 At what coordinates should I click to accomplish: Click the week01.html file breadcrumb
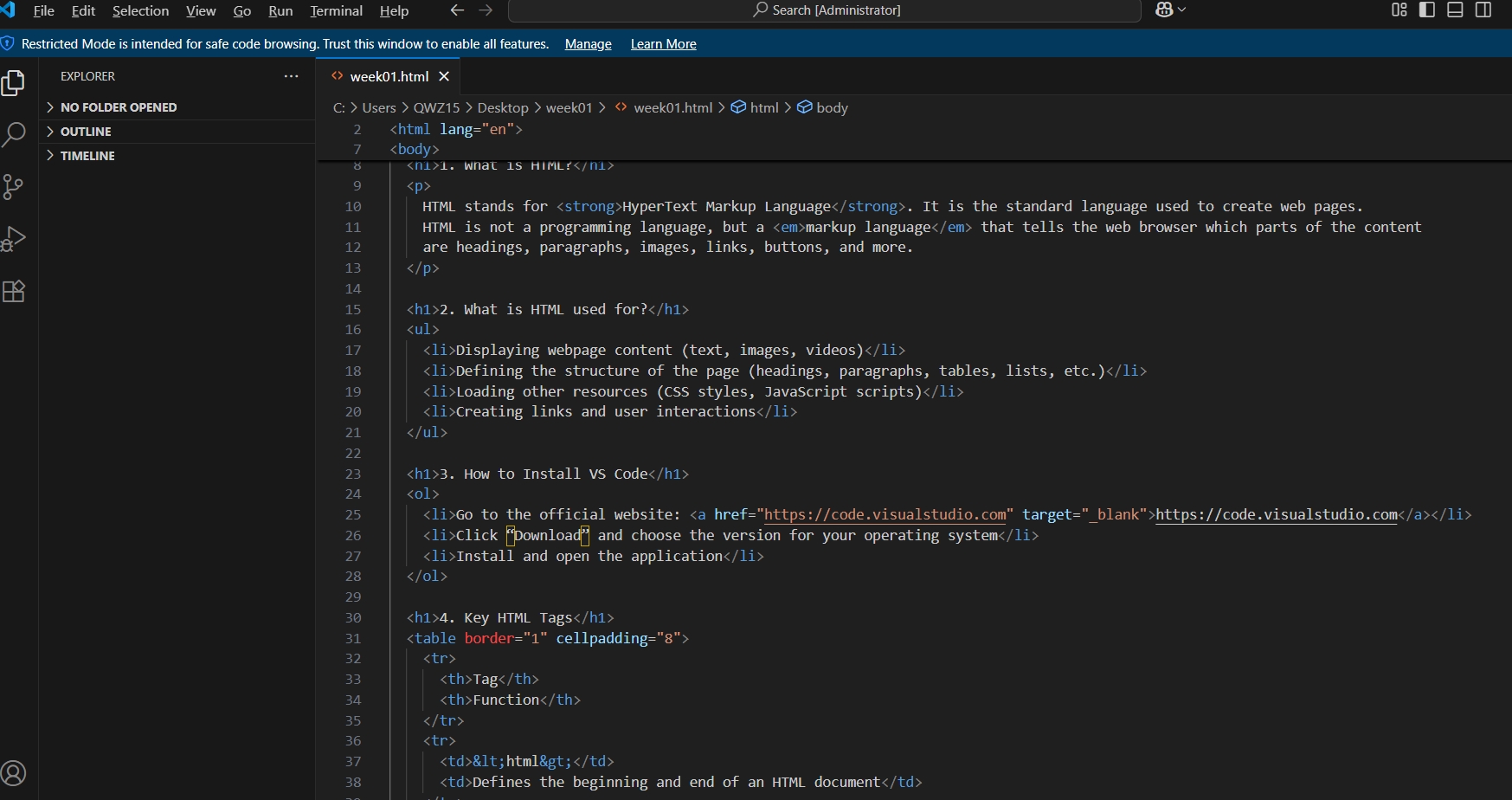[x=664, y=108]
